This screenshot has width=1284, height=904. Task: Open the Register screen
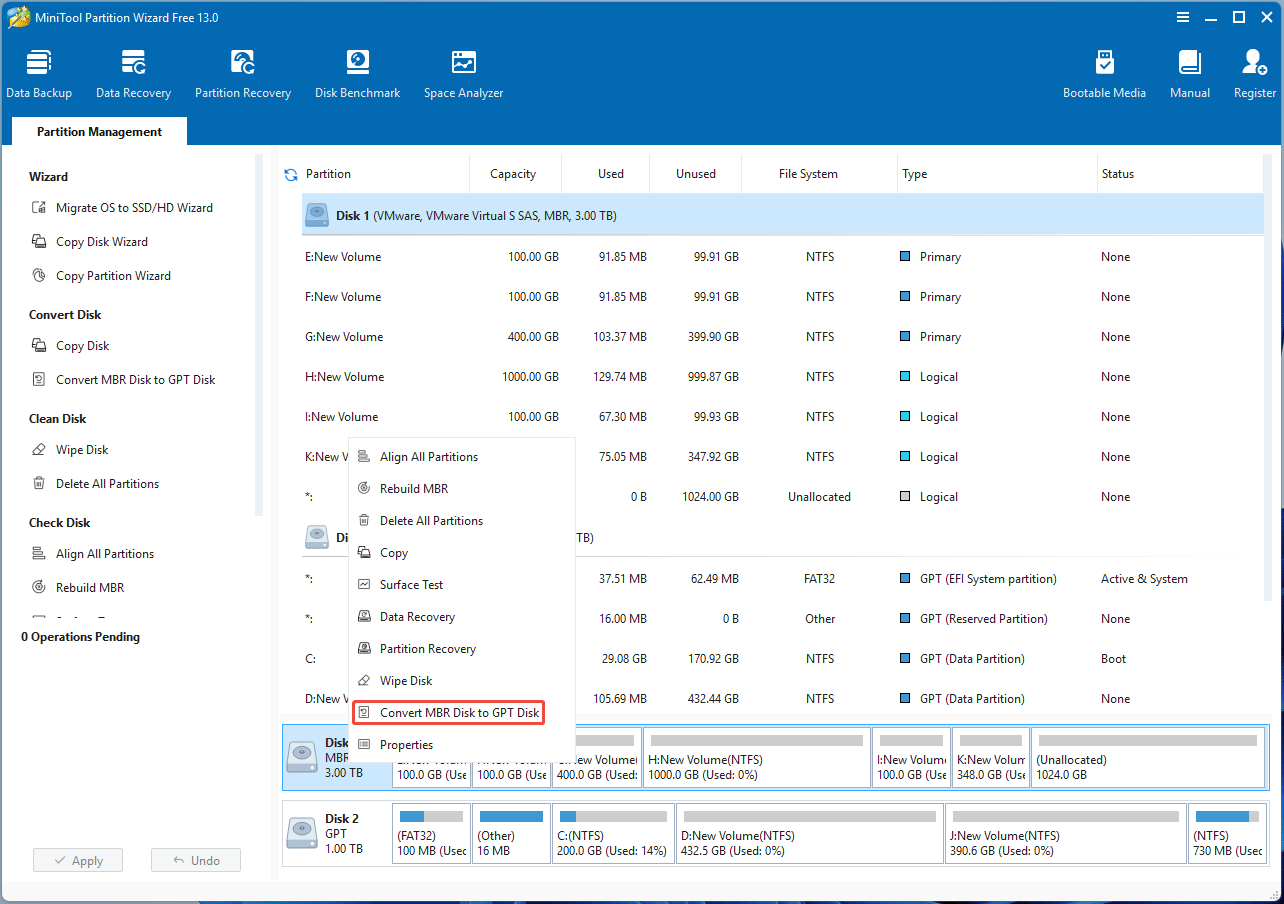click(x=1253, y=73)
